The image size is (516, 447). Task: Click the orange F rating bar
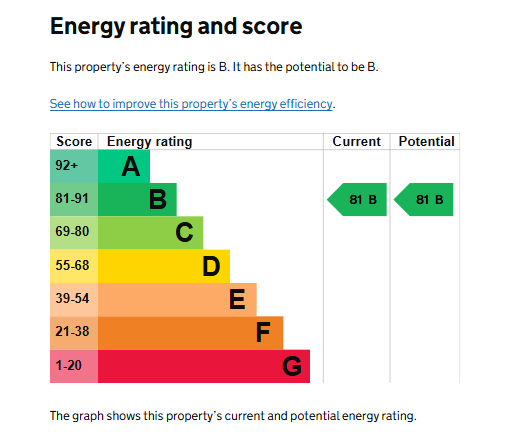191,333
